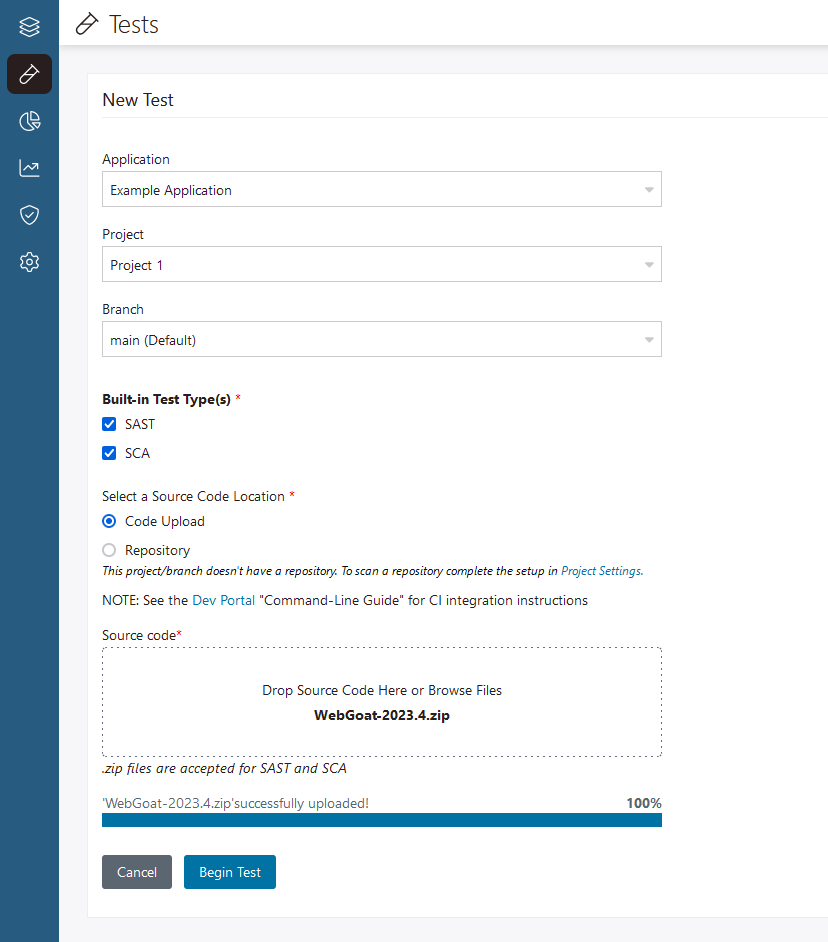Expand the Branch dropdown showing main (Default)
828x942 pixels.
[x=381, y=340]
